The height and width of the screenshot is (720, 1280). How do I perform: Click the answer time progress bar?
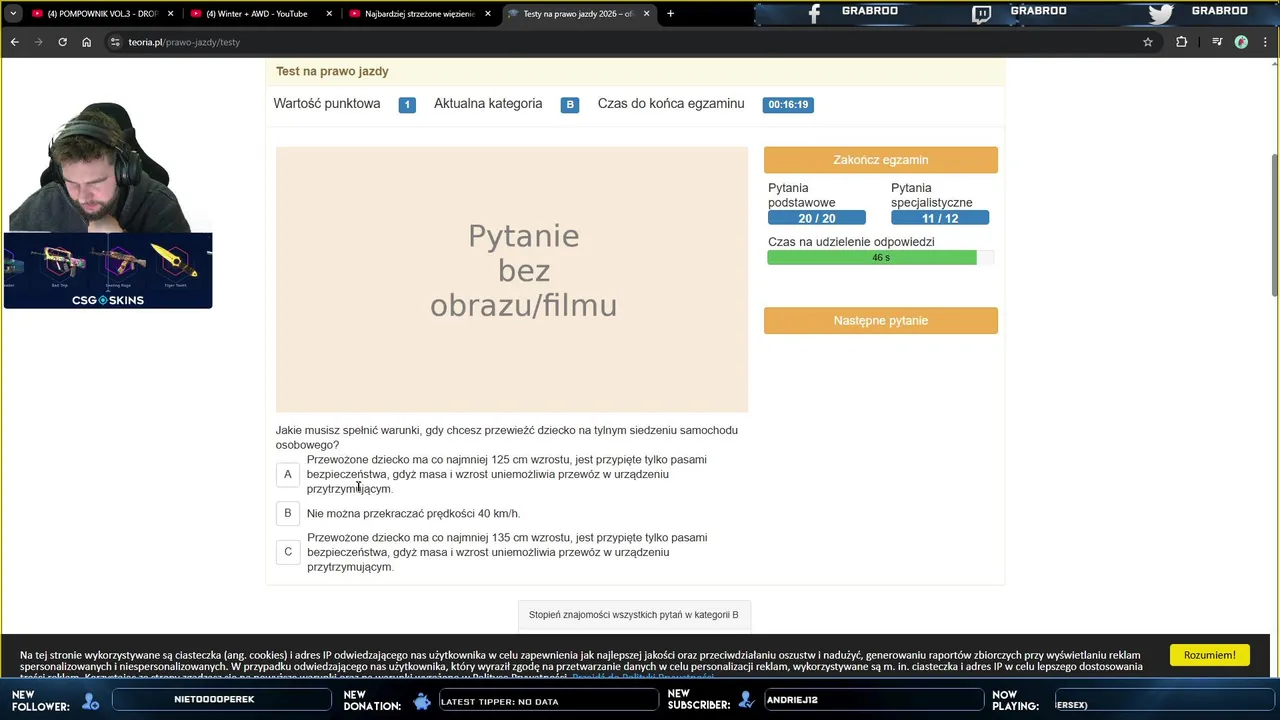pos(880,258)
